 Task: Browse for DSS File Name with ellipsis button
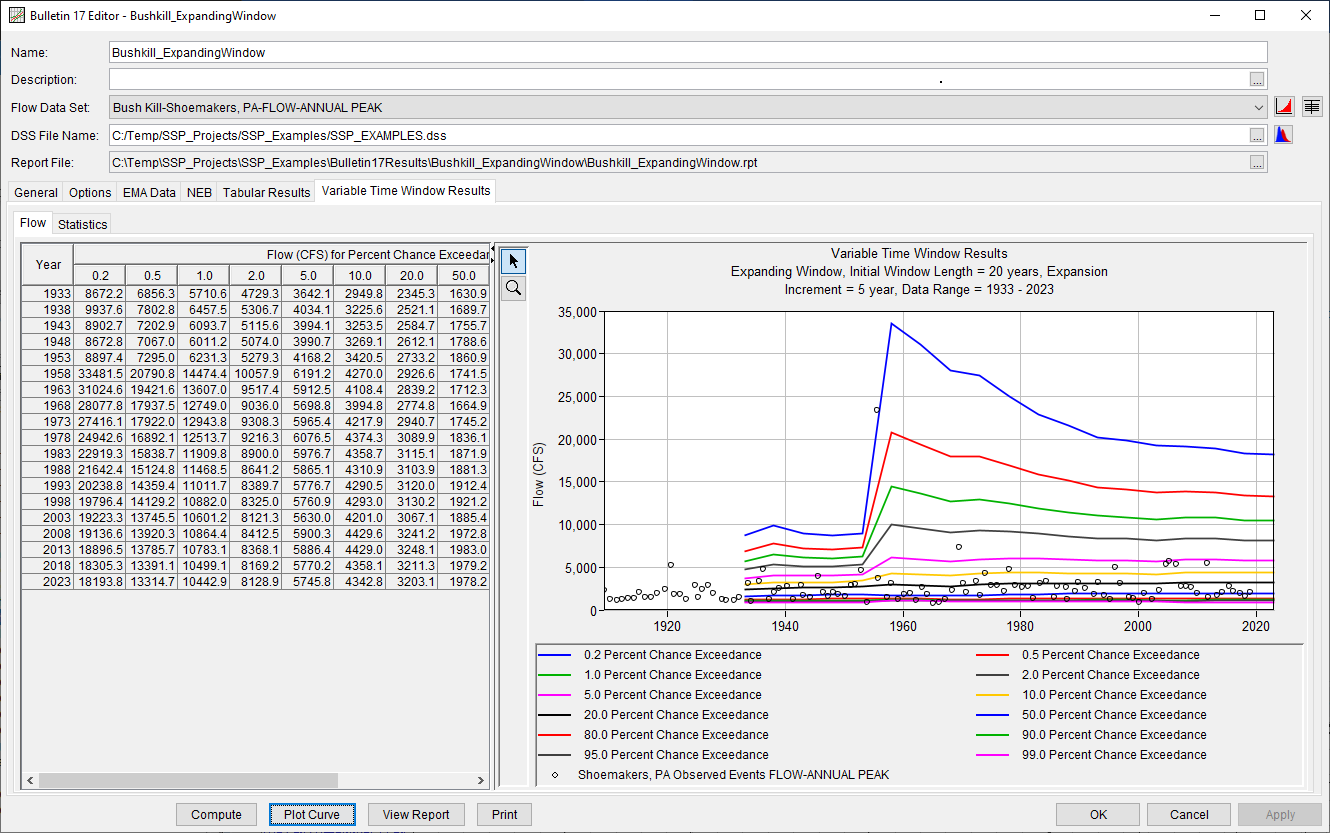[1257, 135]
